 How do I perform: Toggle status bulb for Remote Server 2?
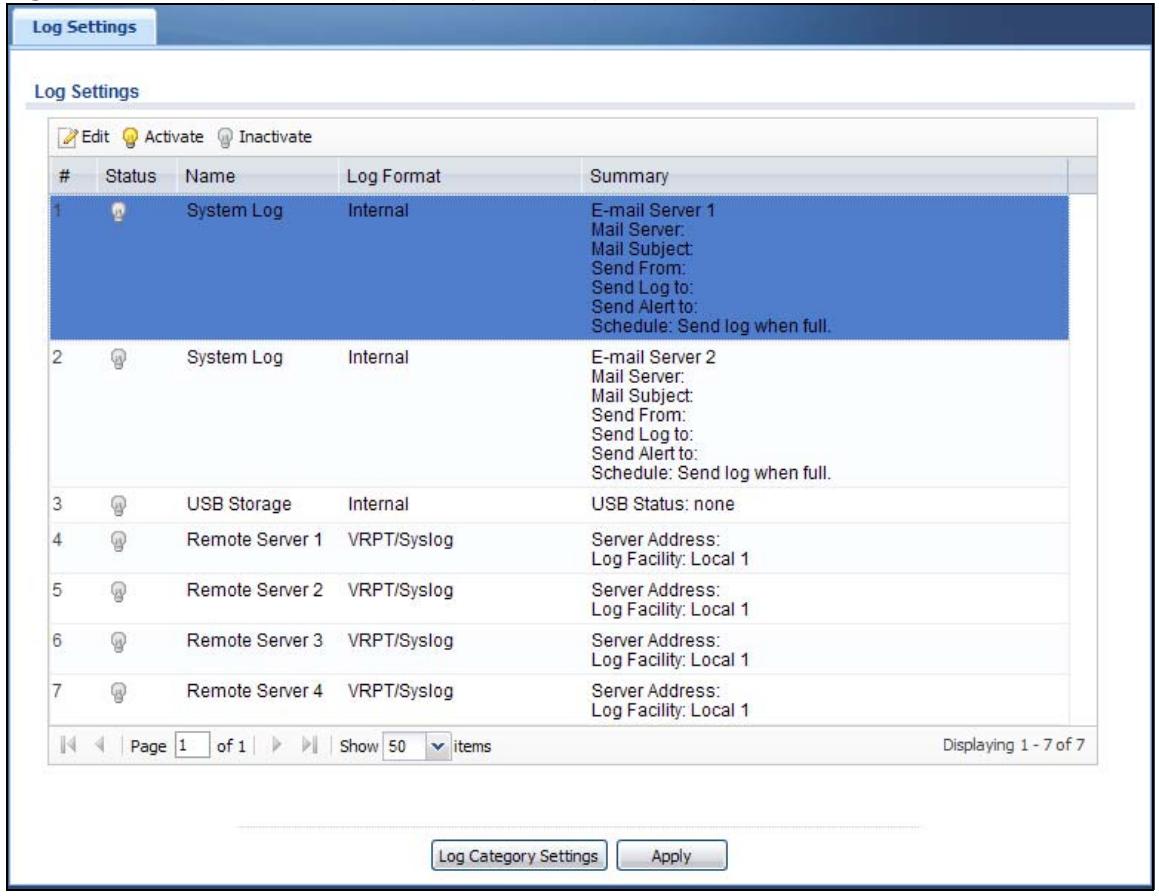tap(118, 592)
